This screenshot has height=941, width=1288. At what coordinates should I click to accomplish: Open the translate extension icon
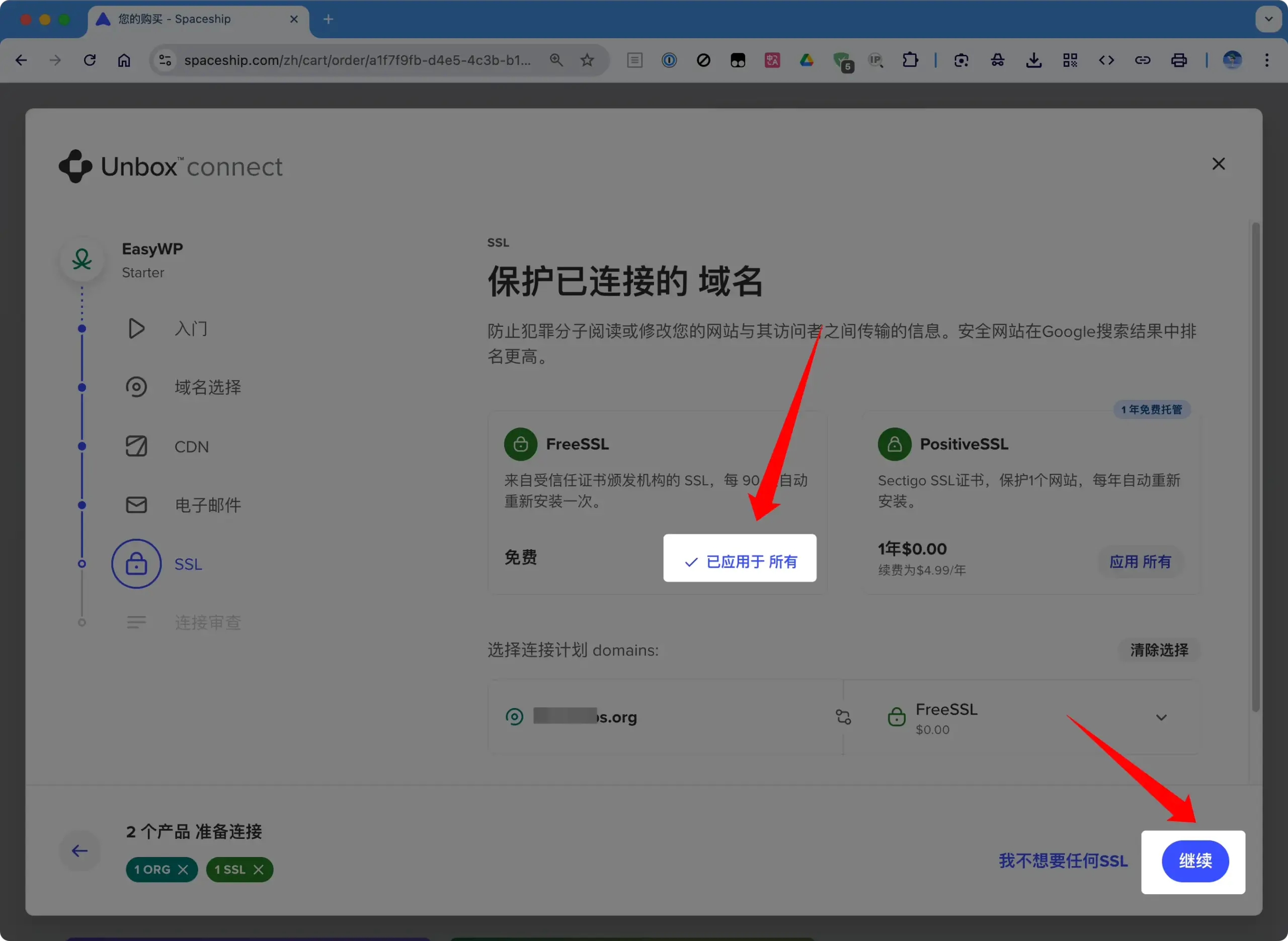[772, 60]
